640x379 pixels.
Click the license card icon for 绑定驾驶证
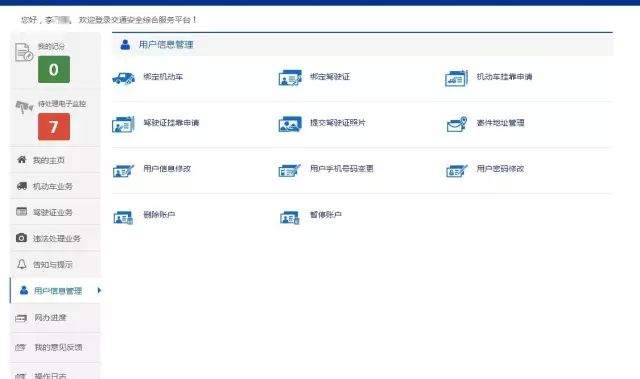[x=290, y=78]
